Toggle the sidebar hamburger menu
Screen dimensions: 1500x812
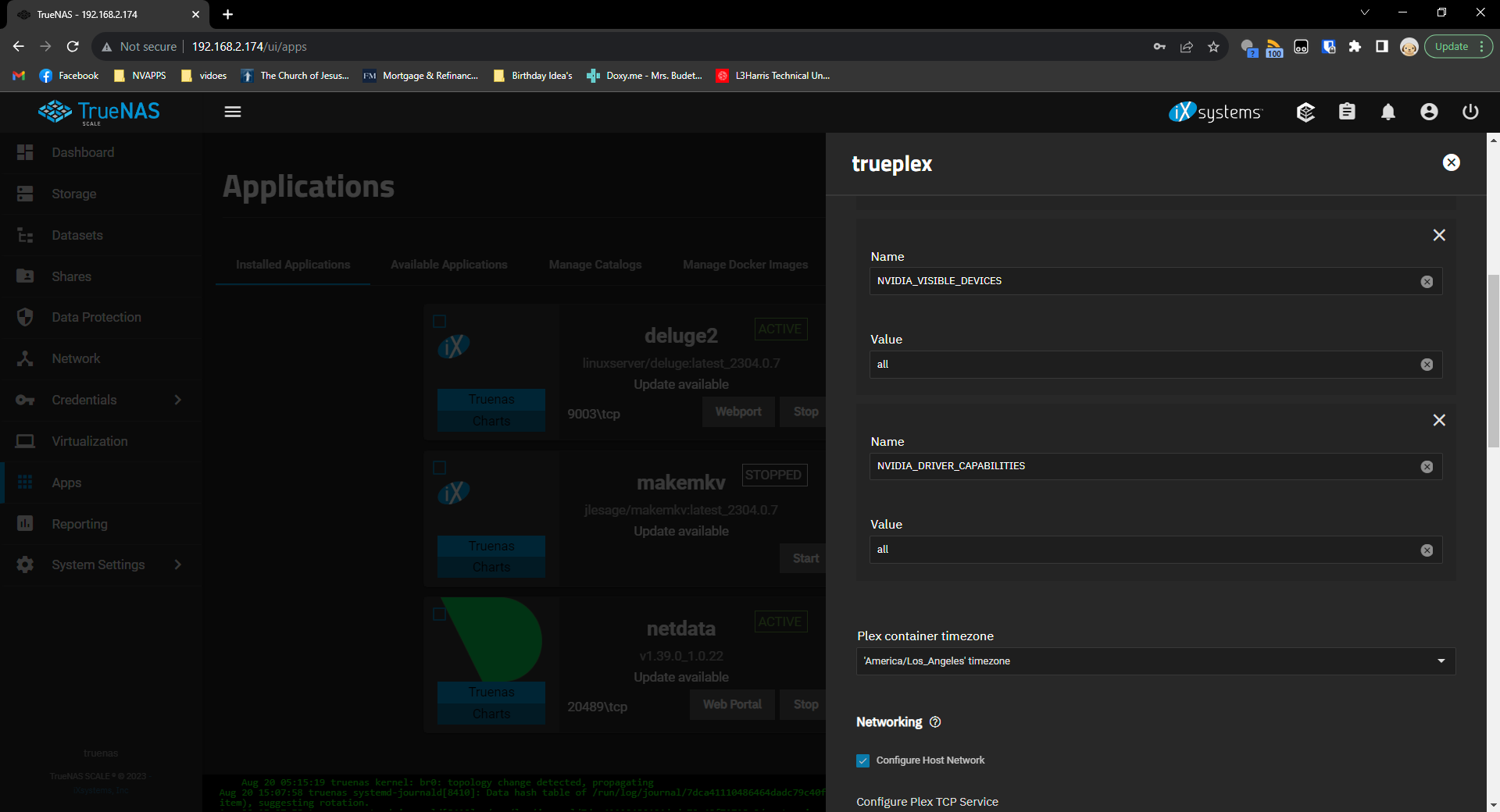[233, 112]
